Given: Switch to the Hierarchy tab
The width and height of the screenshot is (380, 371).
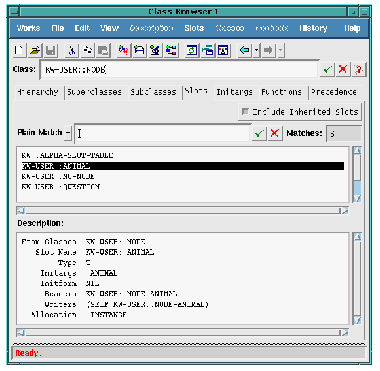Looking at the screenshot, I should coord(38,92).
